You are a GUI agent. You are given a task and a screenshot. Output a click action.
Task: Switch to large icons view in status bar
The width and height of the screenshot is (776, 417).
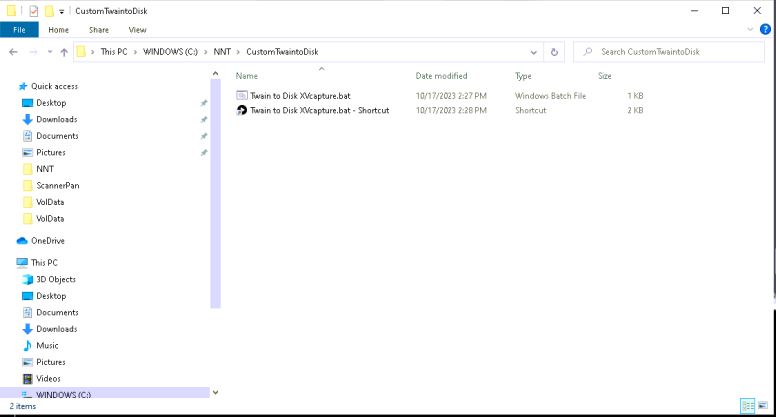tap(763, 406)
